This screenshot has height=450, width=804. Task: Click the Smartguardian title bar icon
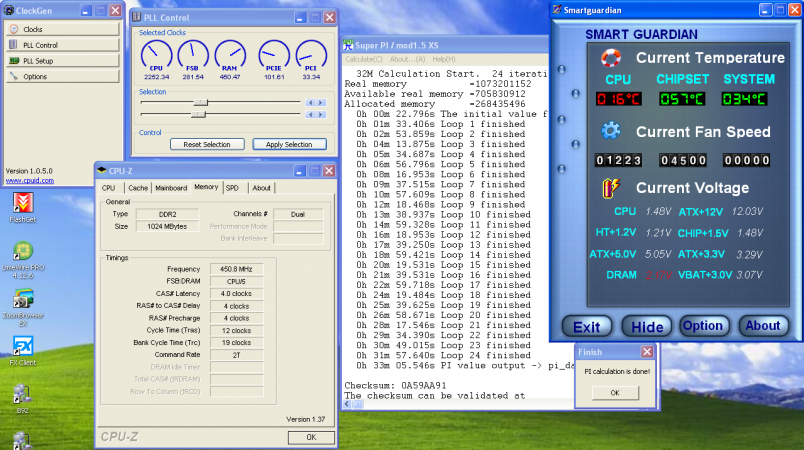coord(557,10)
